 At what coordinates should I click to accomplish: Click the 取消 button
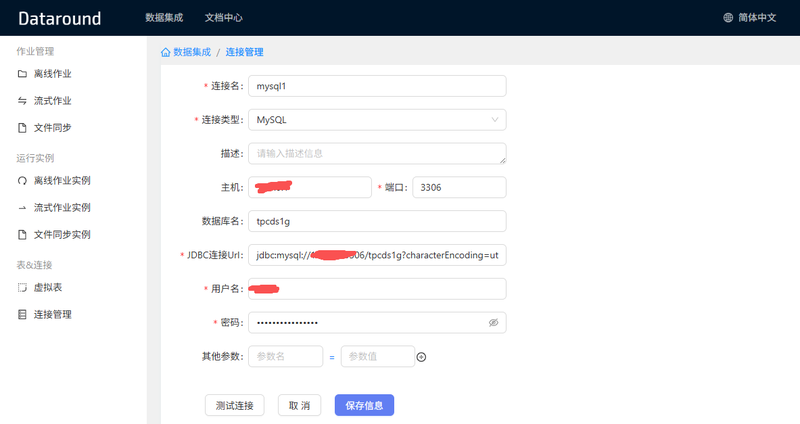pos(299,405)
